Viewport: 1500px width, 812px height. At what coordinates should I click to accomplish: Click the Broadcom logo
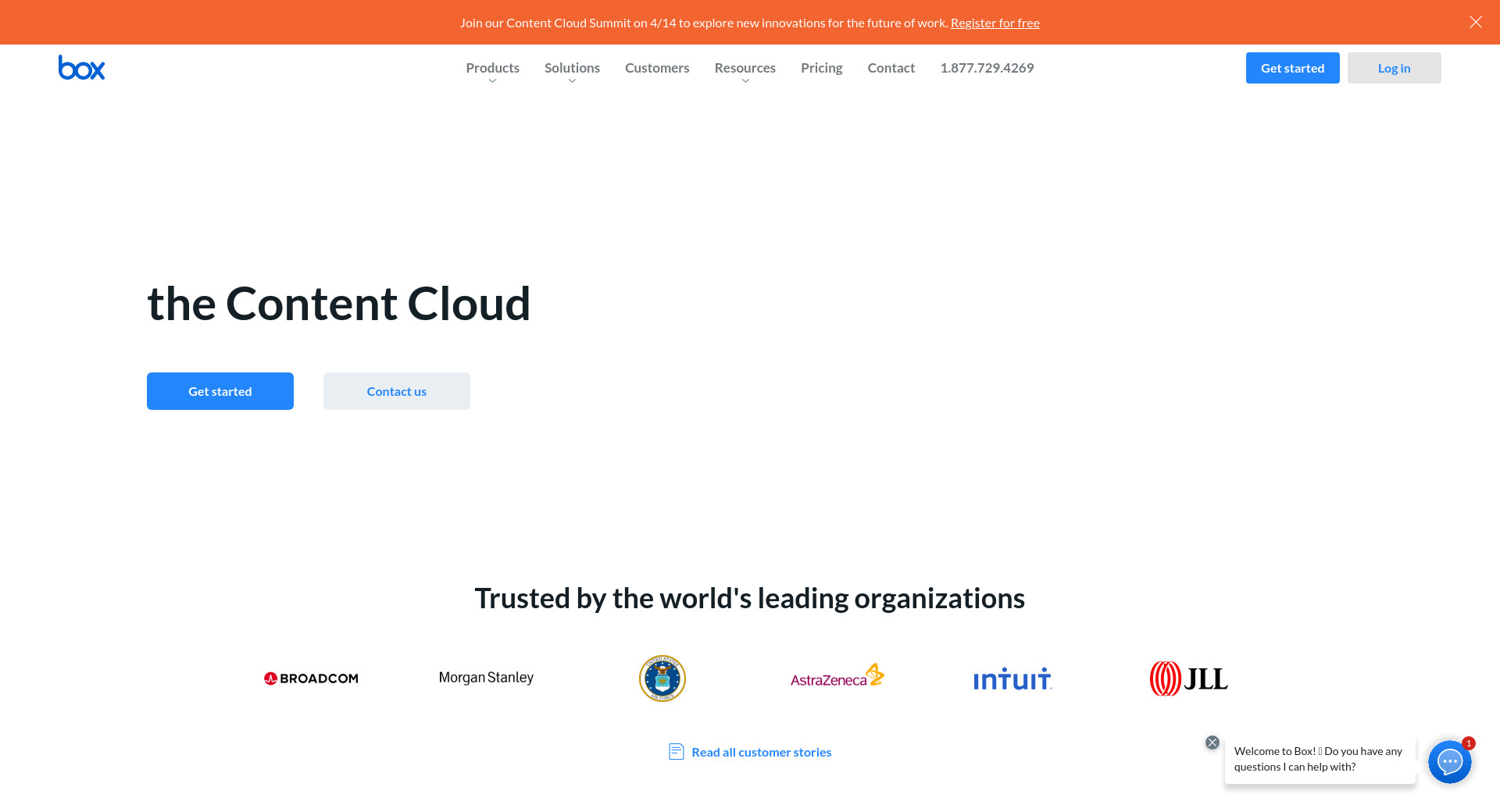coord(311,678)
